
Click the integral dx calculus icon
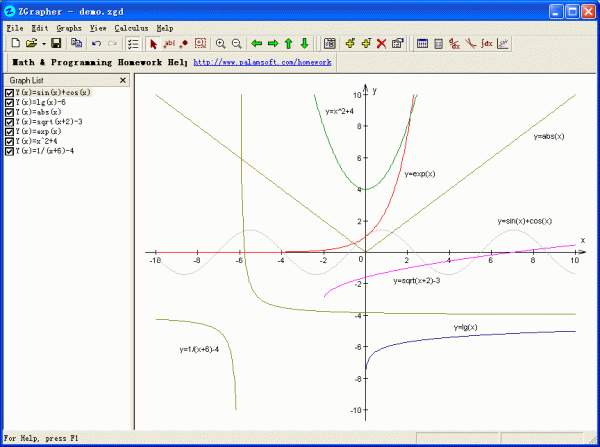click(486, 44)
